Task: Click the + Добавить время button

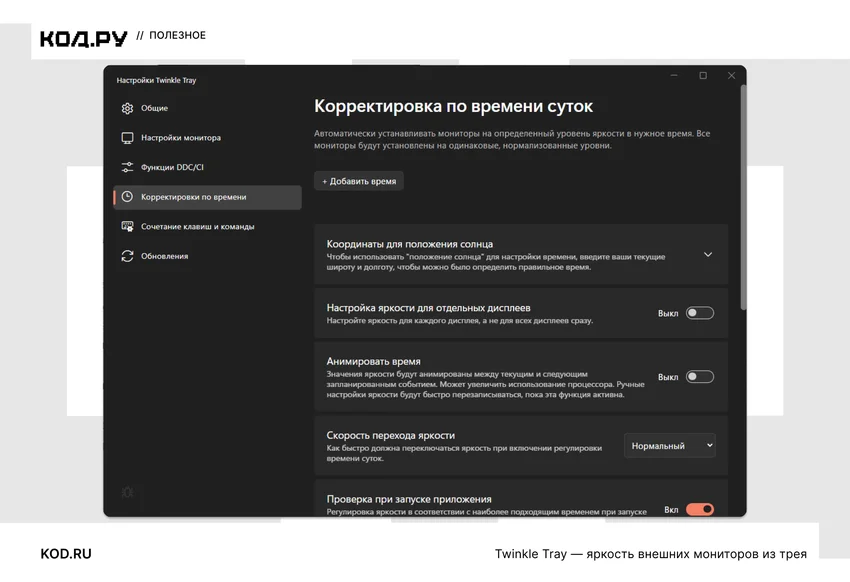Action: coord(359,181)
